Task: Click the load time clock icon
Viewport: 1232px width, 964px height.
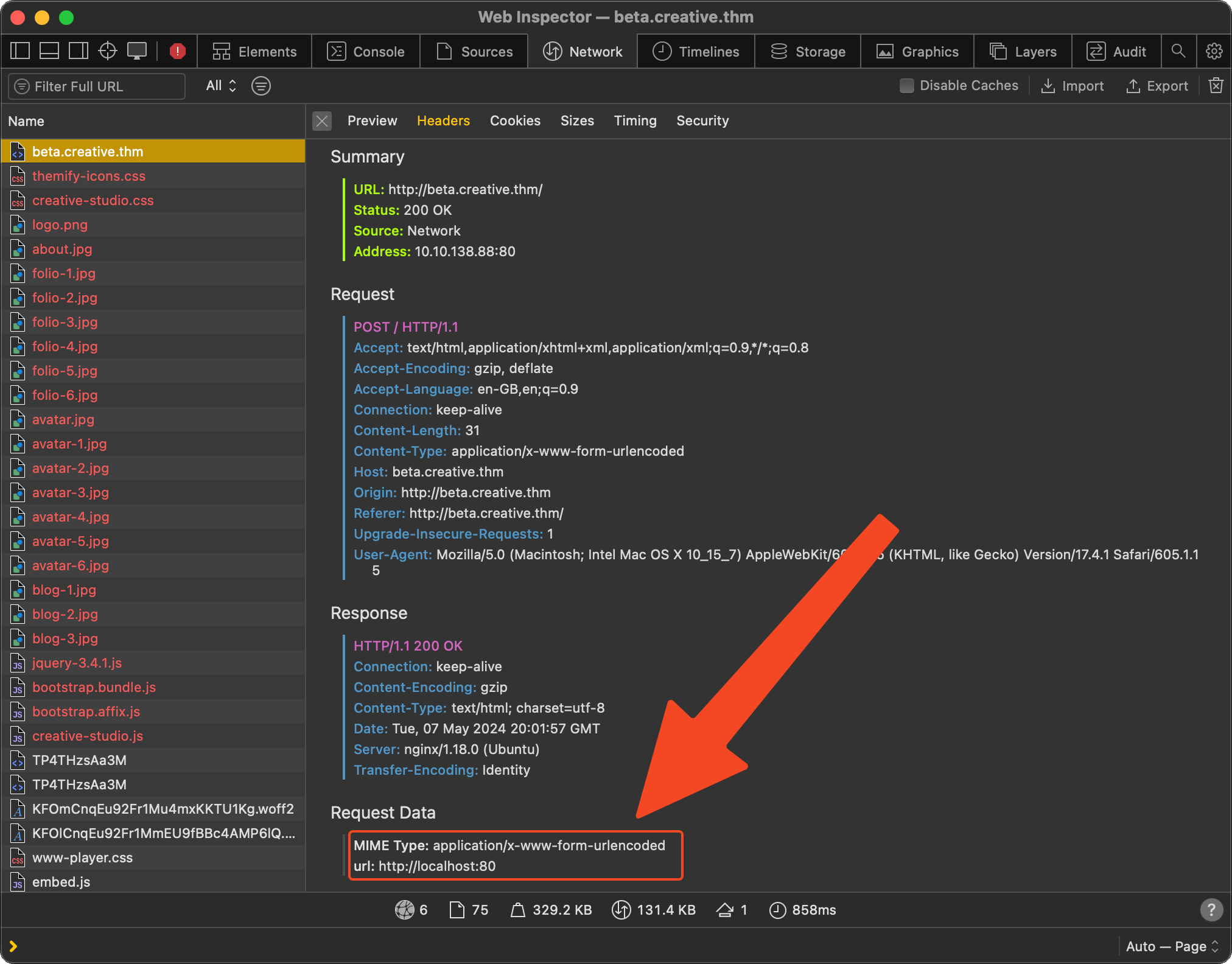Action: (778, 910)
